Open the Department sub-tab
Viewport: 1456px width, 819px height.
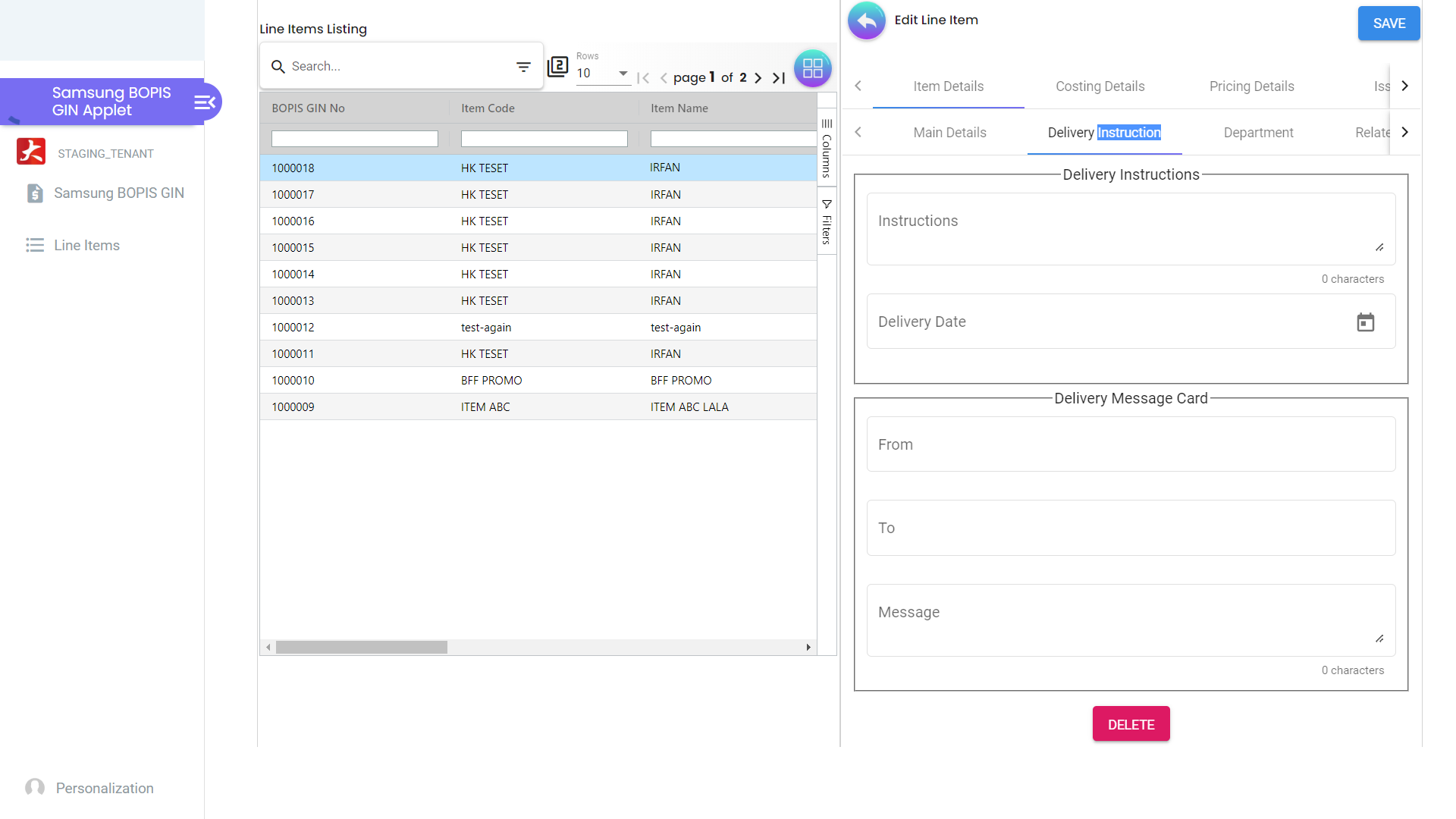(1258, 133)
